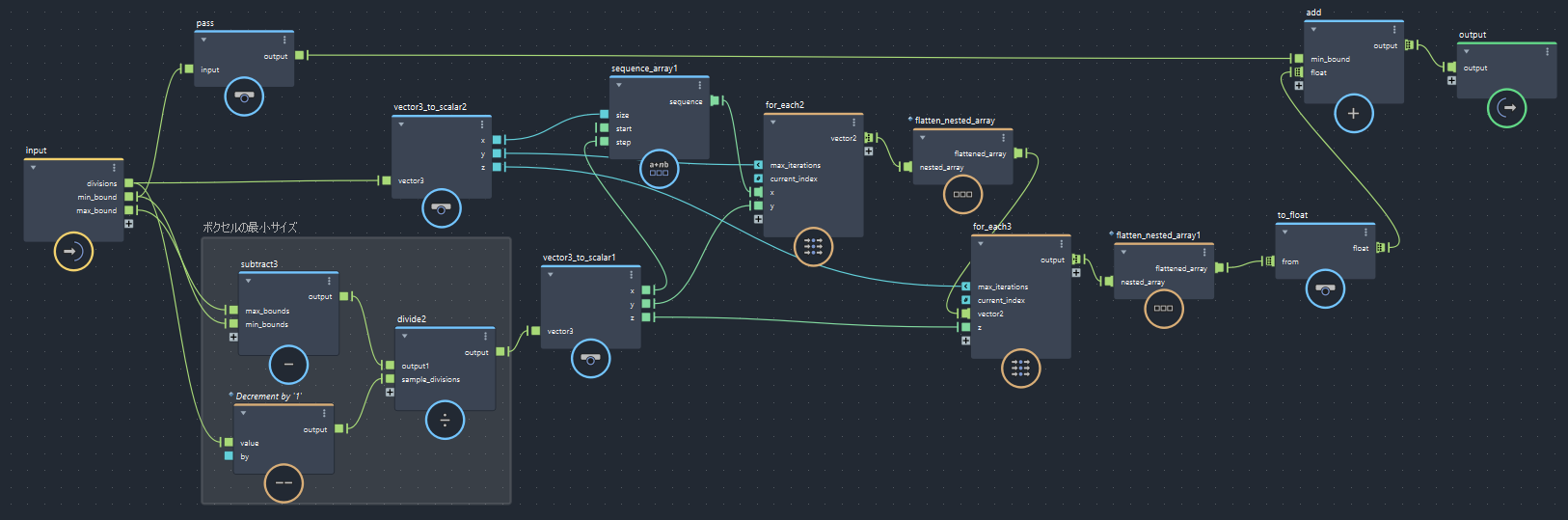Select the ボクセルの最小サイズ backdrop title
The width and height of the screenshot is (1568, 520).
click(x=250, y=228)
